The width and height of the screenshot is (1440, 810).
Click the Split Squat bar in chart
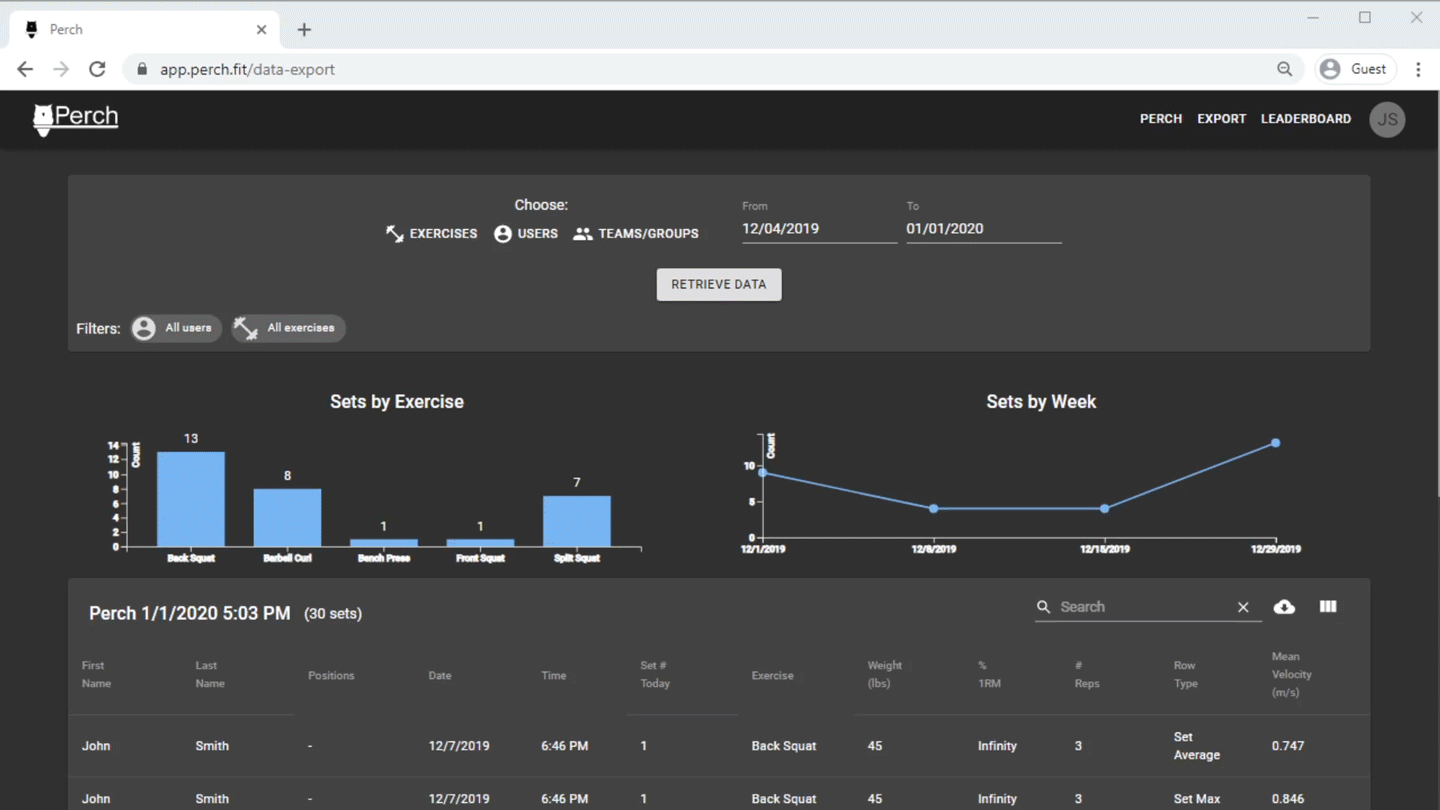click(577, 521)
